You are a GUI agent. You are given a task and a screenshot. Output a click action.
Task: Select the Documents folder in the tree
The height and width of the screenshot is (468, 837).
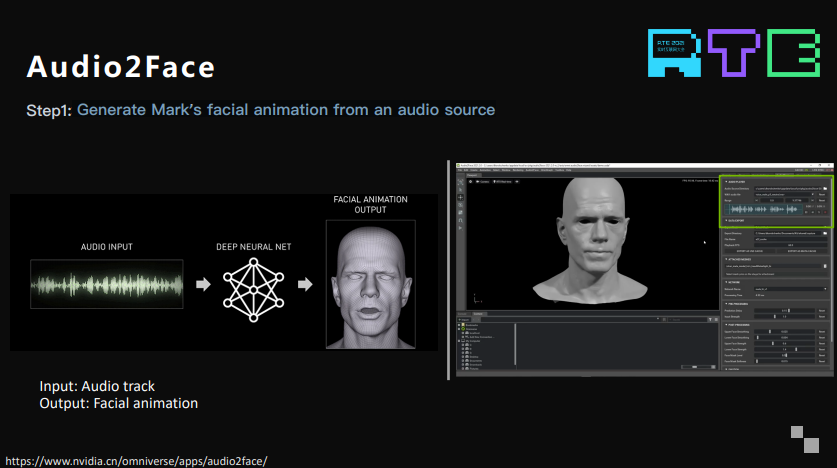(476, 361)
